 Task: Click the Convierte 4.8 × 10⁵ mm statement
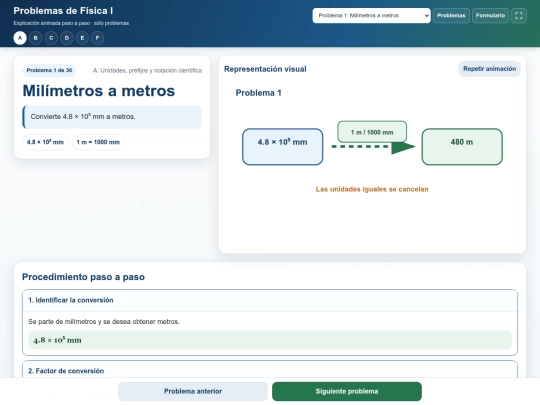[112, 117]
